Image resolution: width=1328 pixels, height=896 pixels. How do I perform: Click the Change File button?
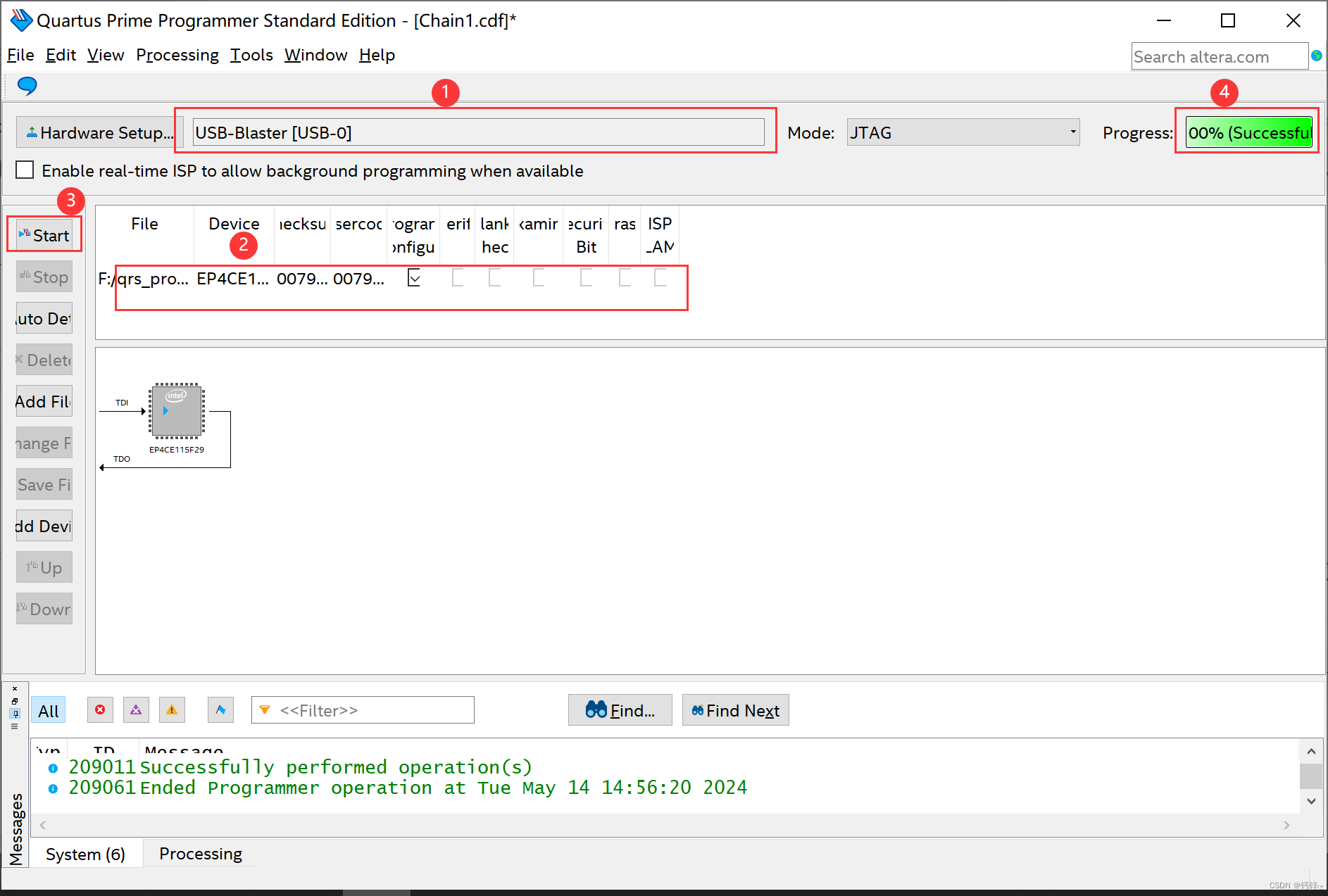(x=44, y=443)
